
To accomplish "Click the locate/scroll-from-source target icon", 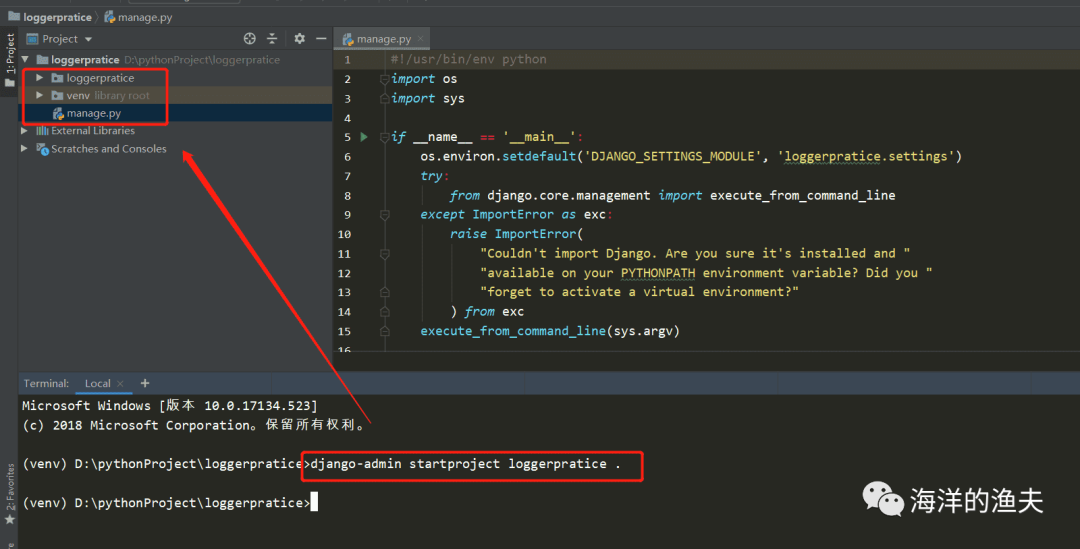I will pos(249,39).
